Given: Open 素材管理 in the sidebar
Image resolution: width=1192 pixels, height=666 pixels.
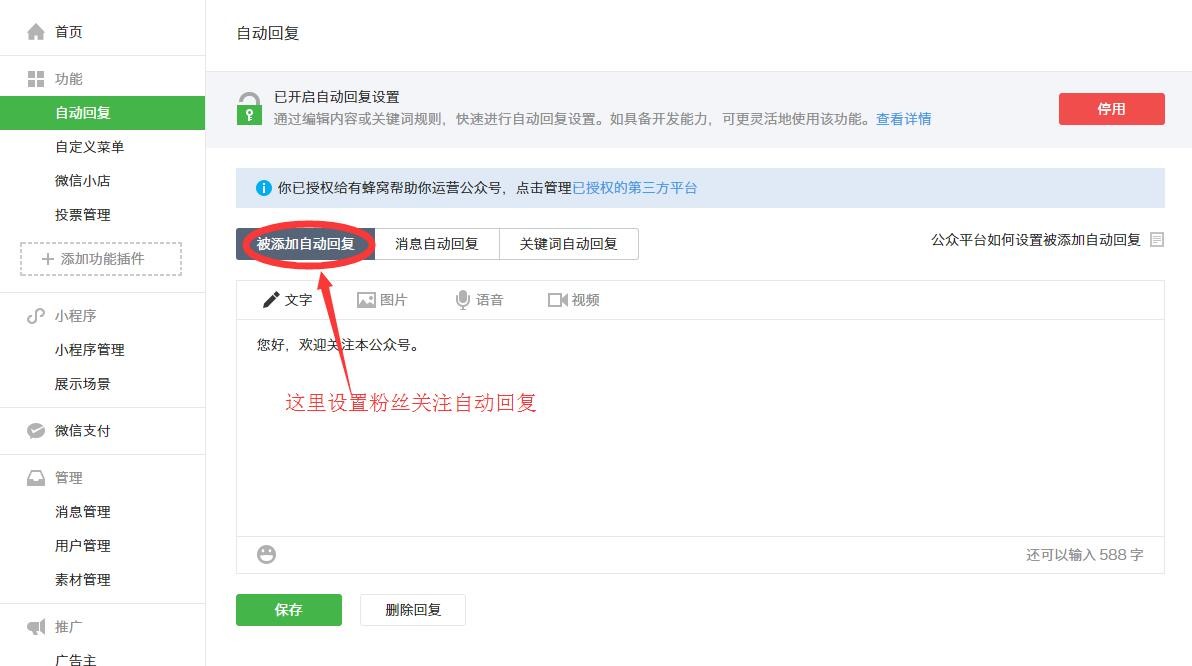Looking at the screenshot, I should pos(82,579).
